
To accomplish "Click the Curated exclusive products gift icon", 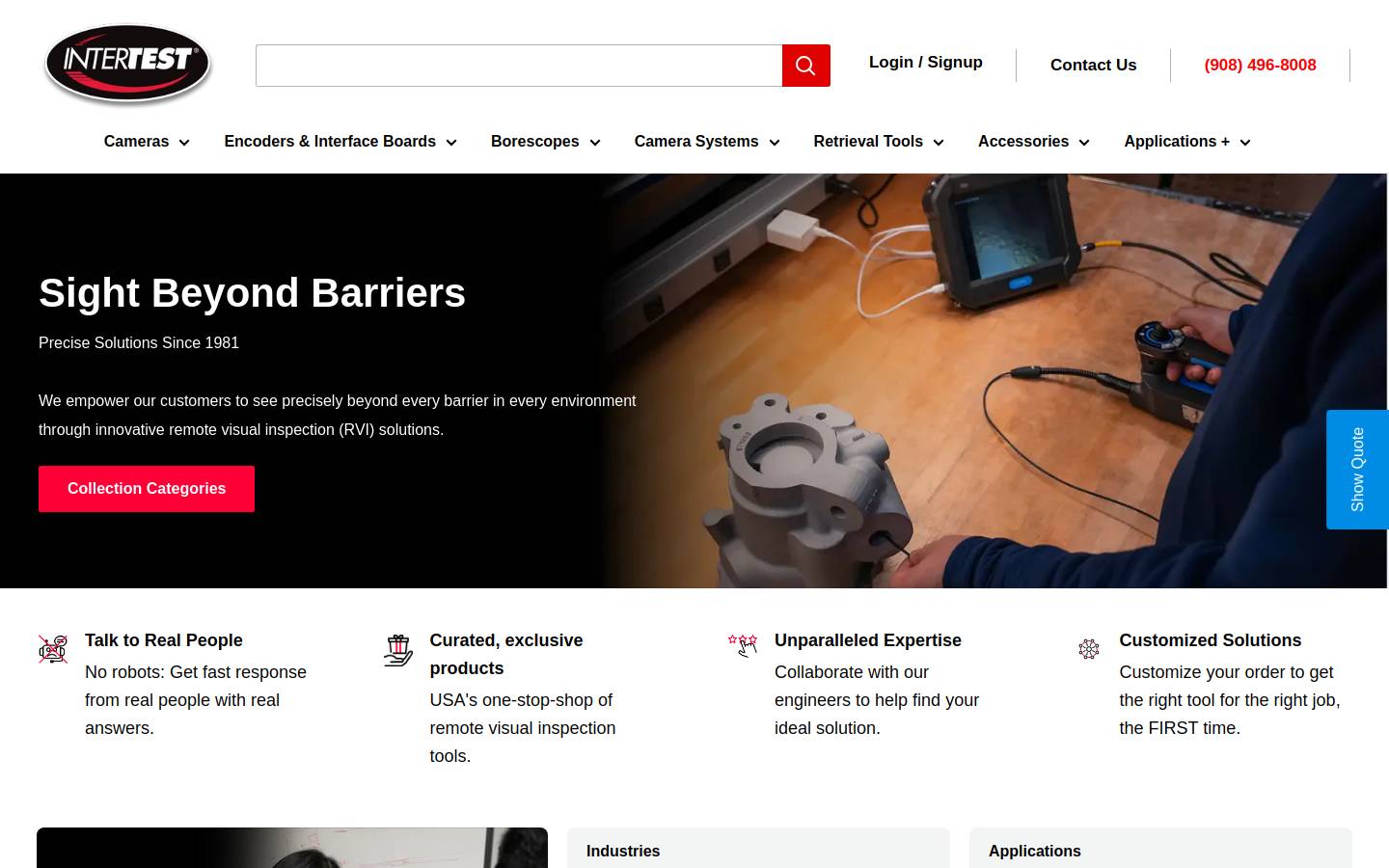I will [x=397, y=650].
